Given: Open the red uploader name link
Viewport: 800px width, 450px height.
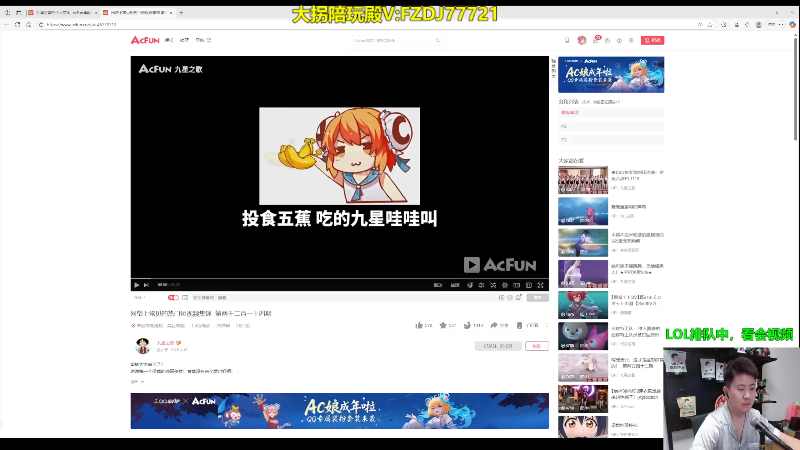Looking at the screenshot, I should click(x=166, y=343).
